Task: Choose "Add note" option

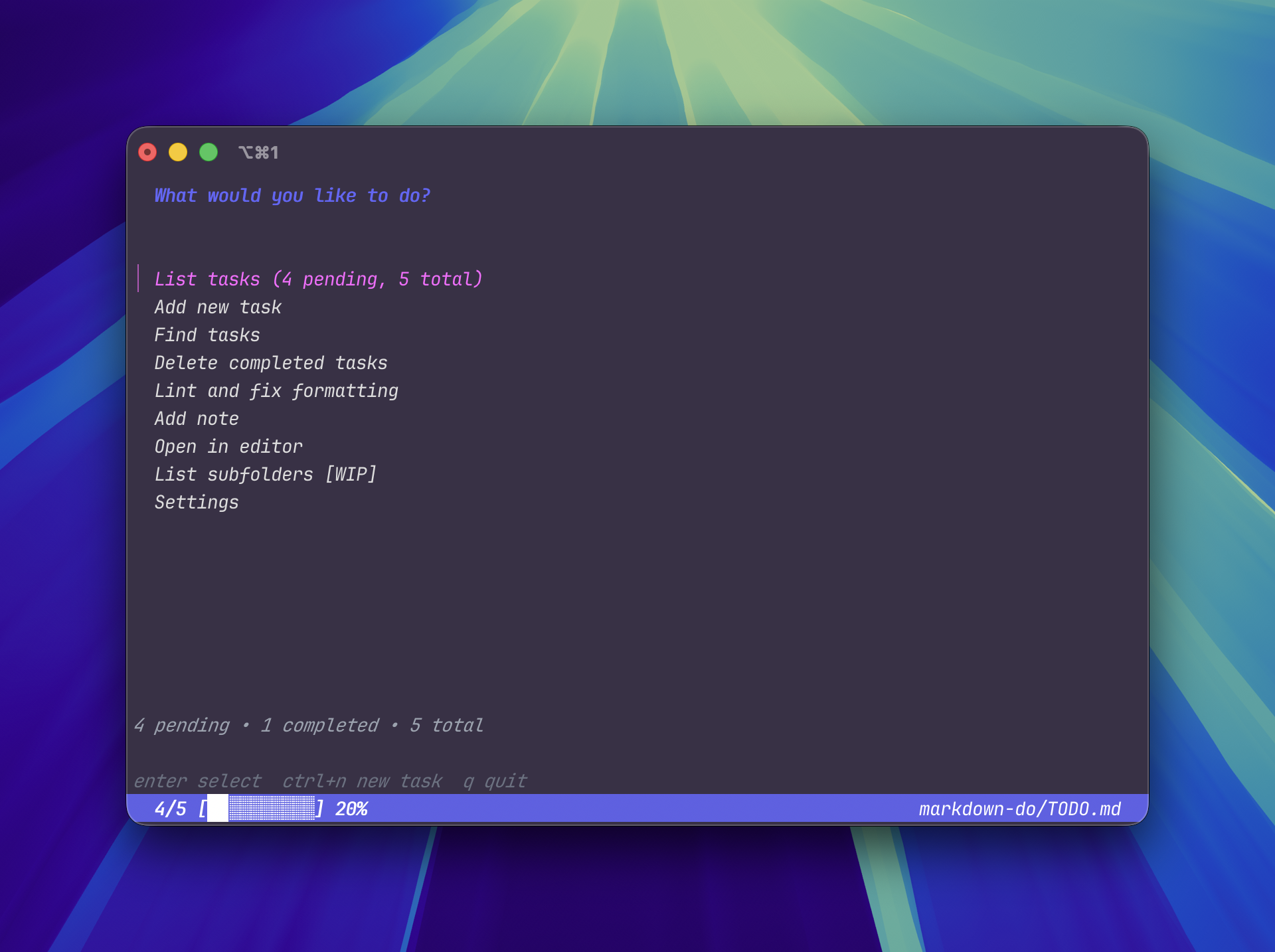Action: click(197, 418)
